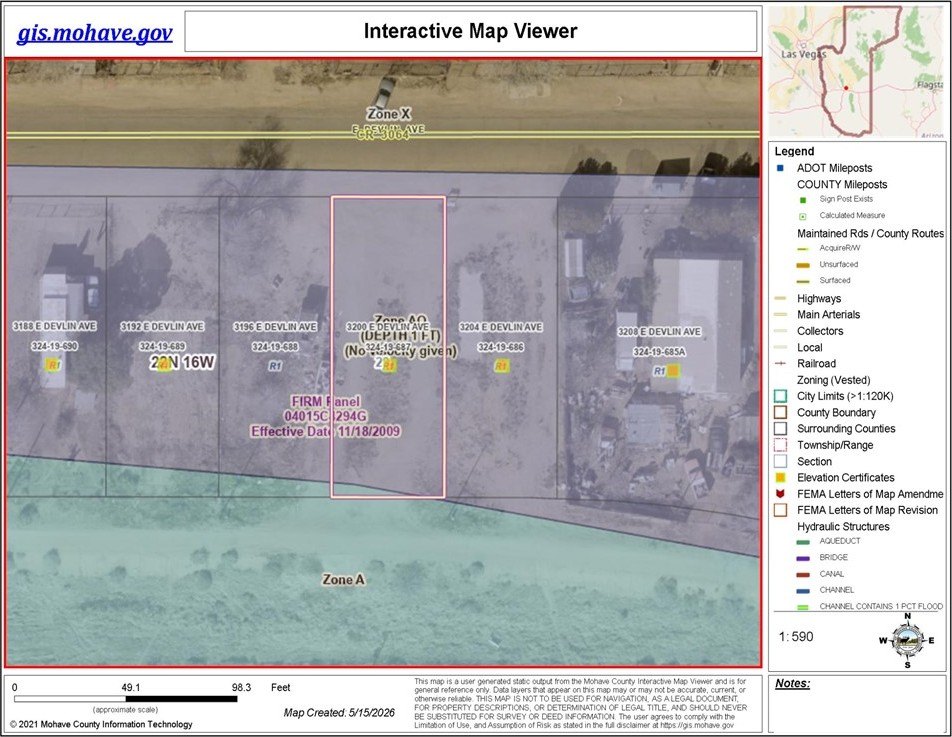Click the elevation certificate marker at 3188 E Devlin
The width and height of the screenshot is (952, 737).
(53, 365)
